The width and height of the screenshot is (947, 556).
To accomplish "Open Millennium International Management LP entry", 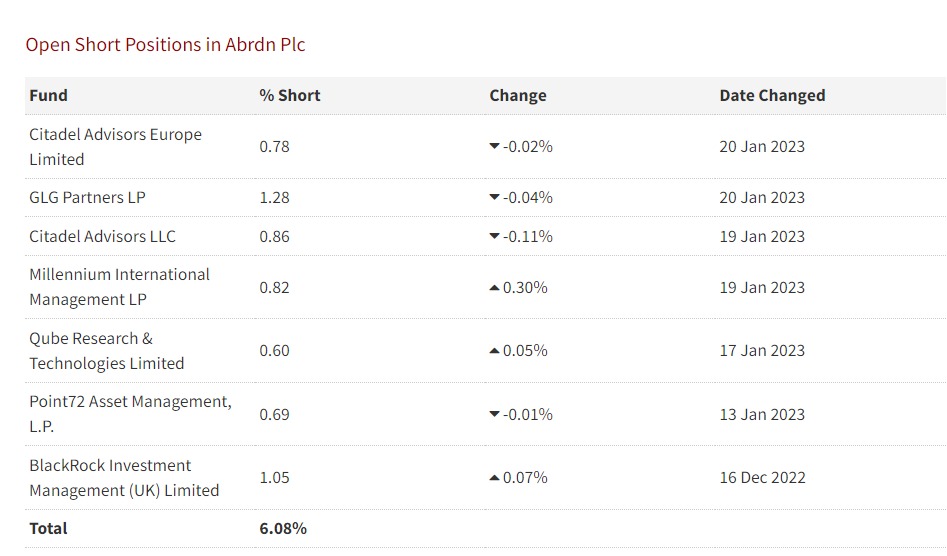I will pos(119,287).
